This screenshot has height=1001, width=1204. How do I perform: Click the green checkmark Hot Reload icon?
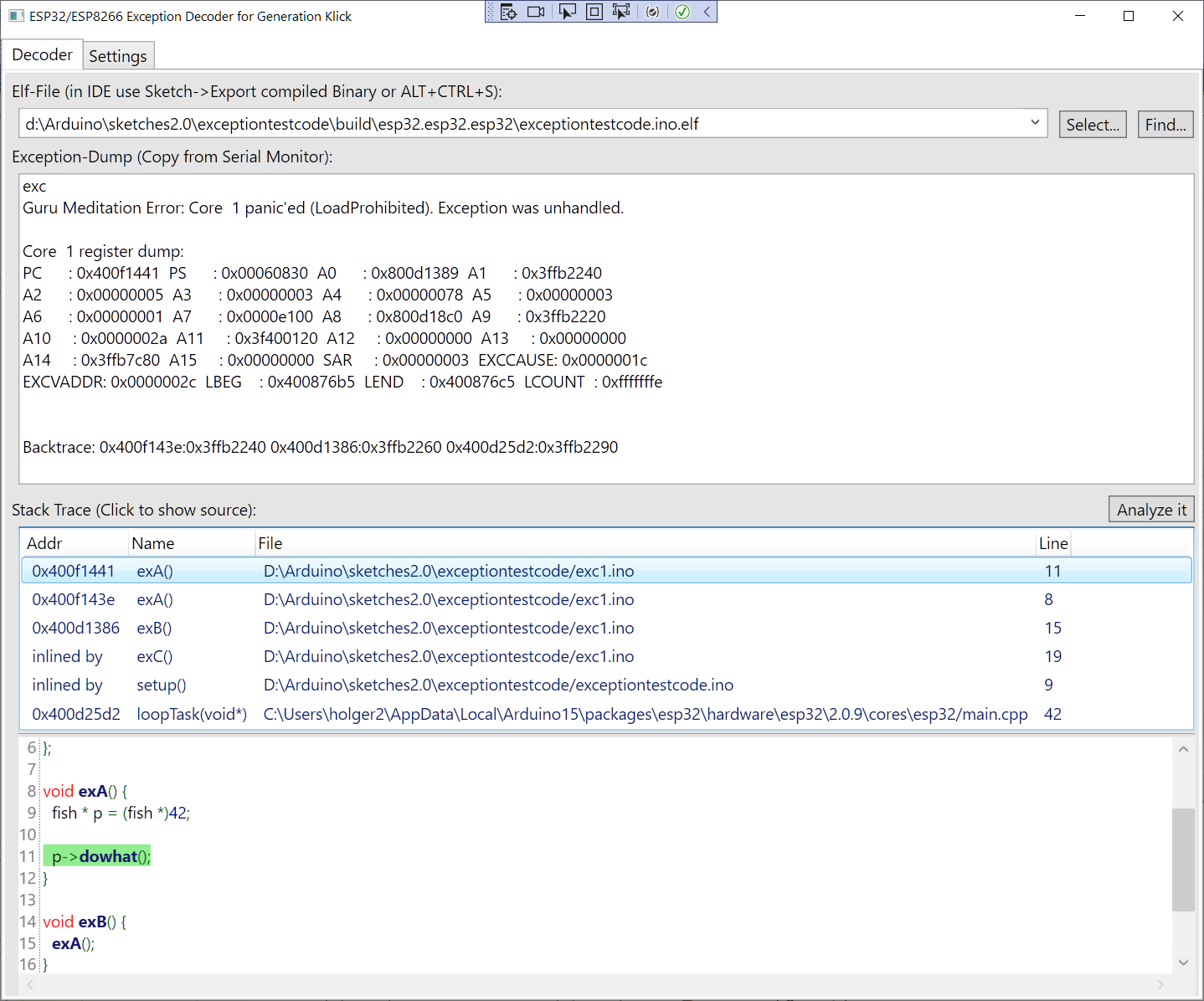682,12
